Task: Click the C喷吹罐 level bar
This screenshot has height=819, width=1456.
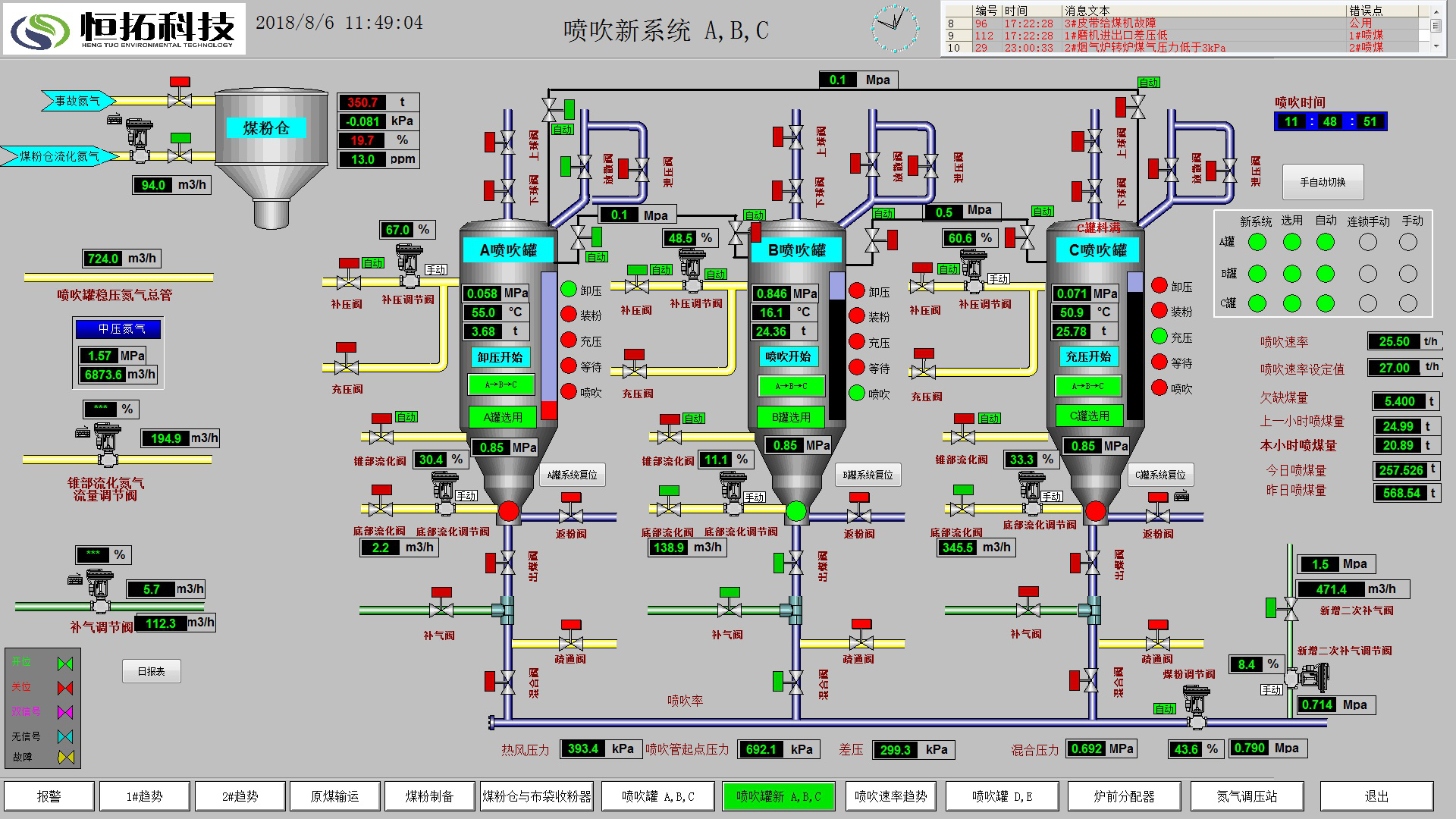Action: pyautogui.click(x=1135, y=345)
